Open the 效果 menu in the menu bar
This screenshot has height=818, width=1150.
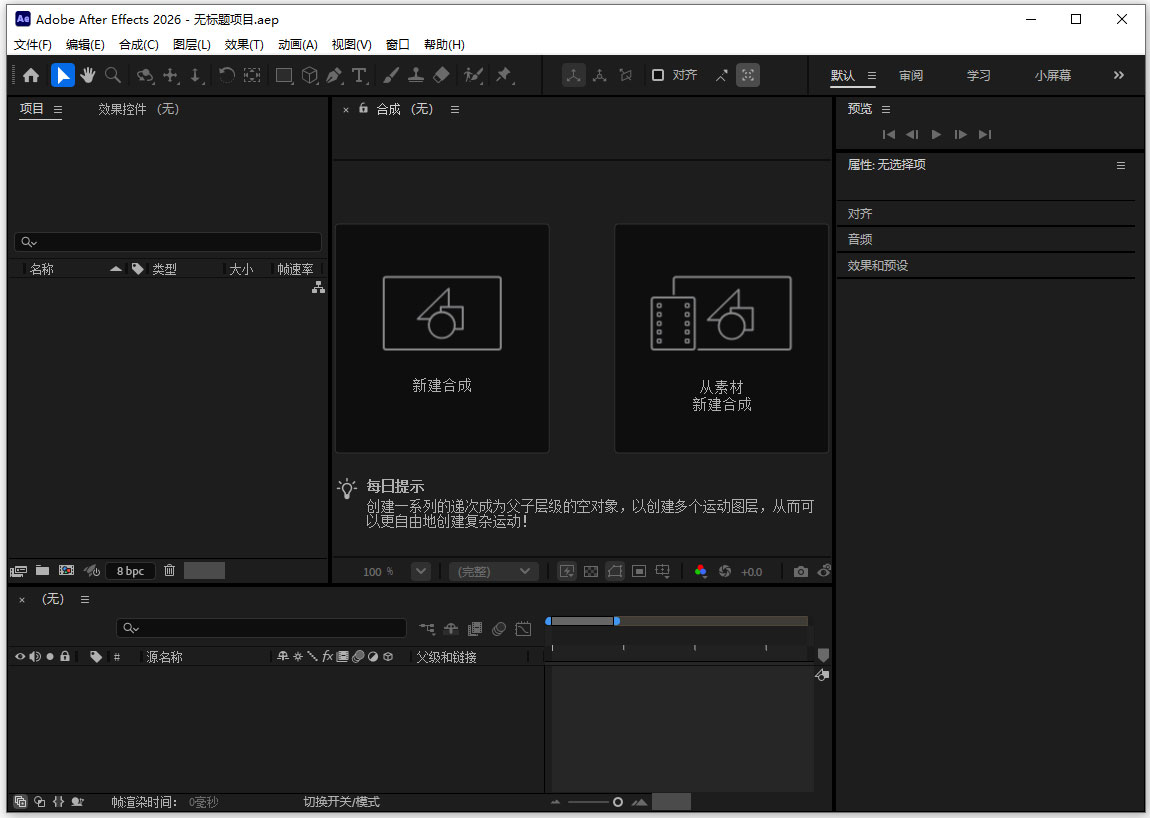(x=243, y=44)
